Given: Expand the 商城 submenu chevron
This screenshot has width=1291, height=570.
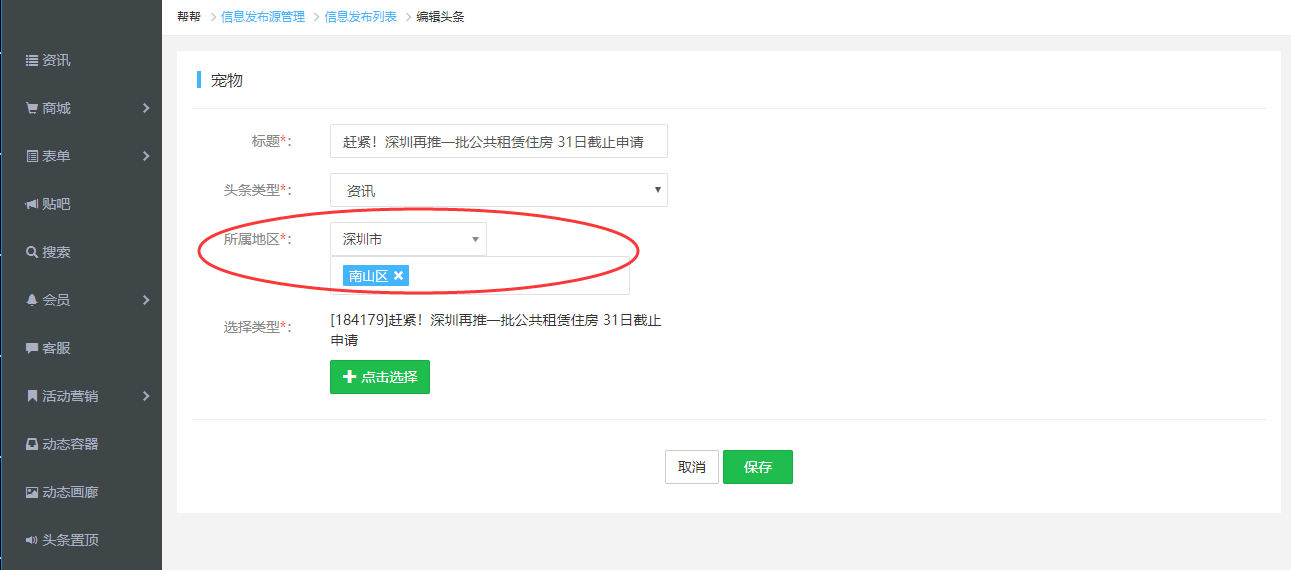Looking at the screenshot, I should point(146,108).
